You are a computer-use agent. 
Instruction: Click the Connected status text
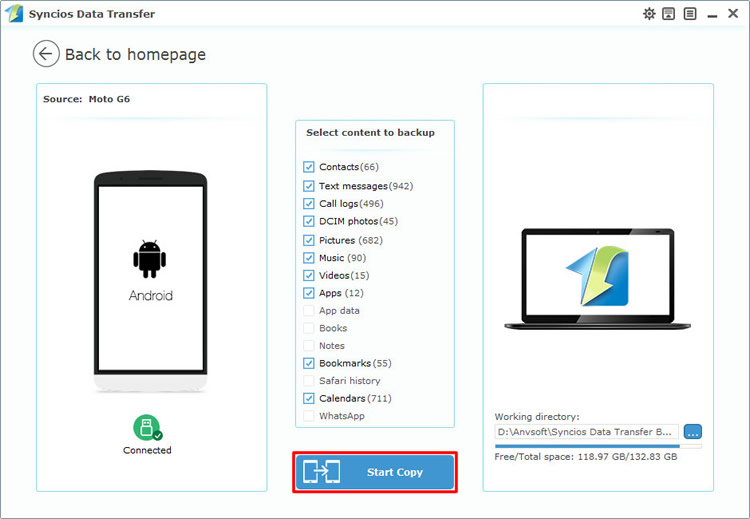tap(147, 450)
